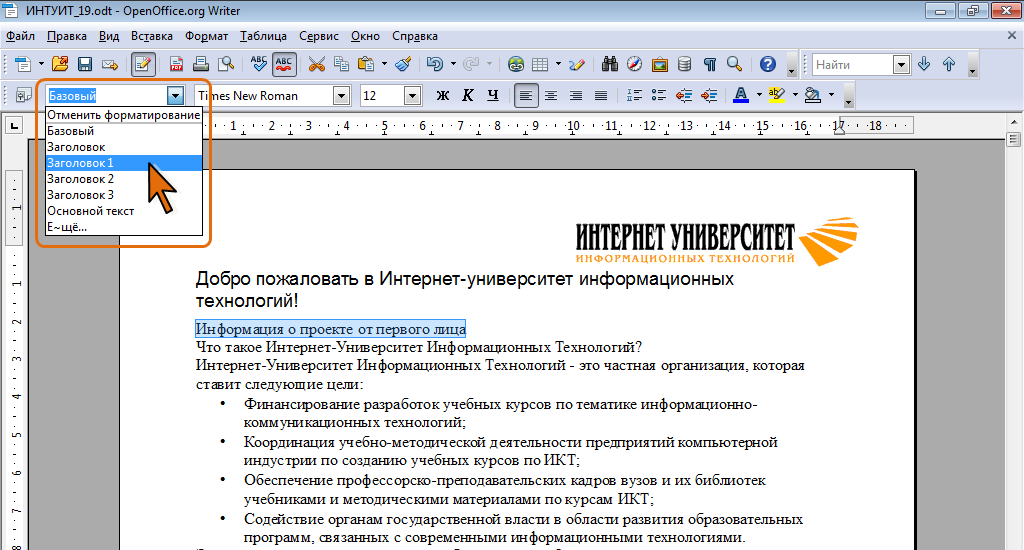
Task: Click the Zoom magnifier icon
Action: click(735, 64)
